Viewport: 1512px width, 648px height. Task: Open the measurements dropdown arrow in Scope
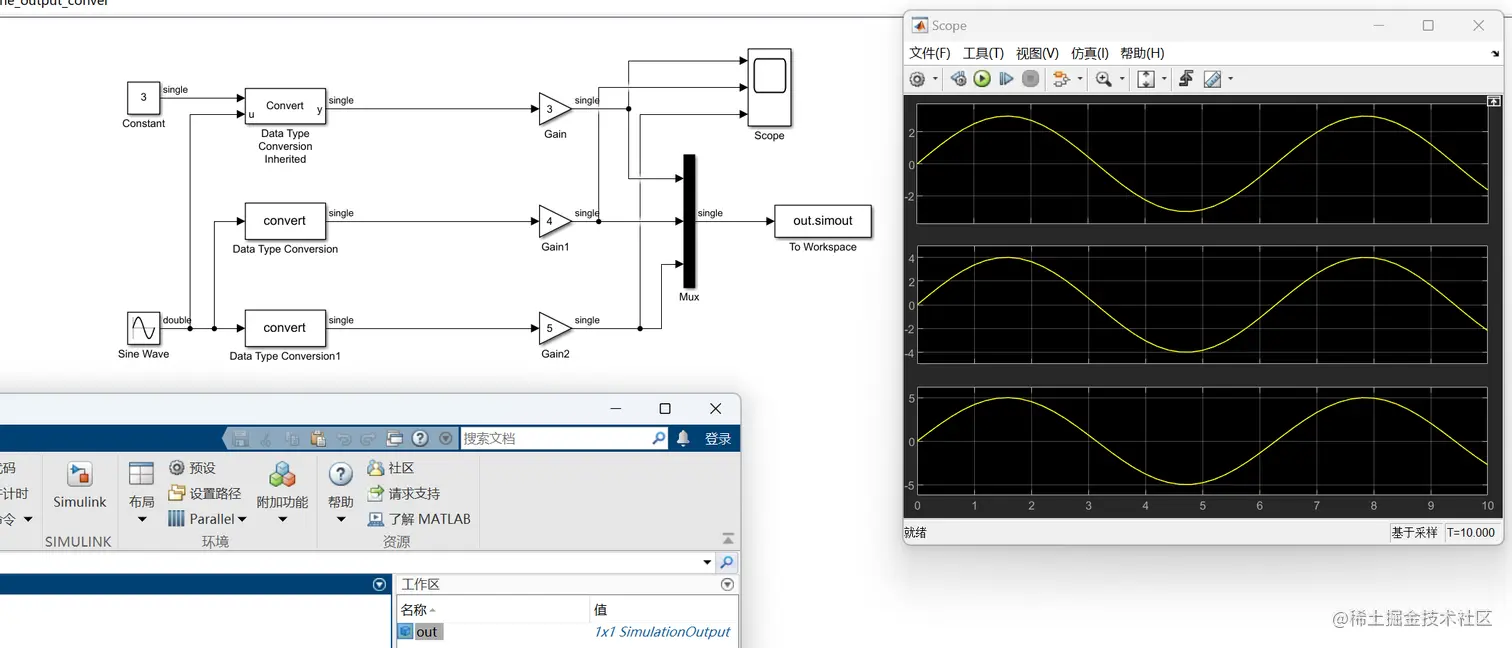coord(1230,79)
